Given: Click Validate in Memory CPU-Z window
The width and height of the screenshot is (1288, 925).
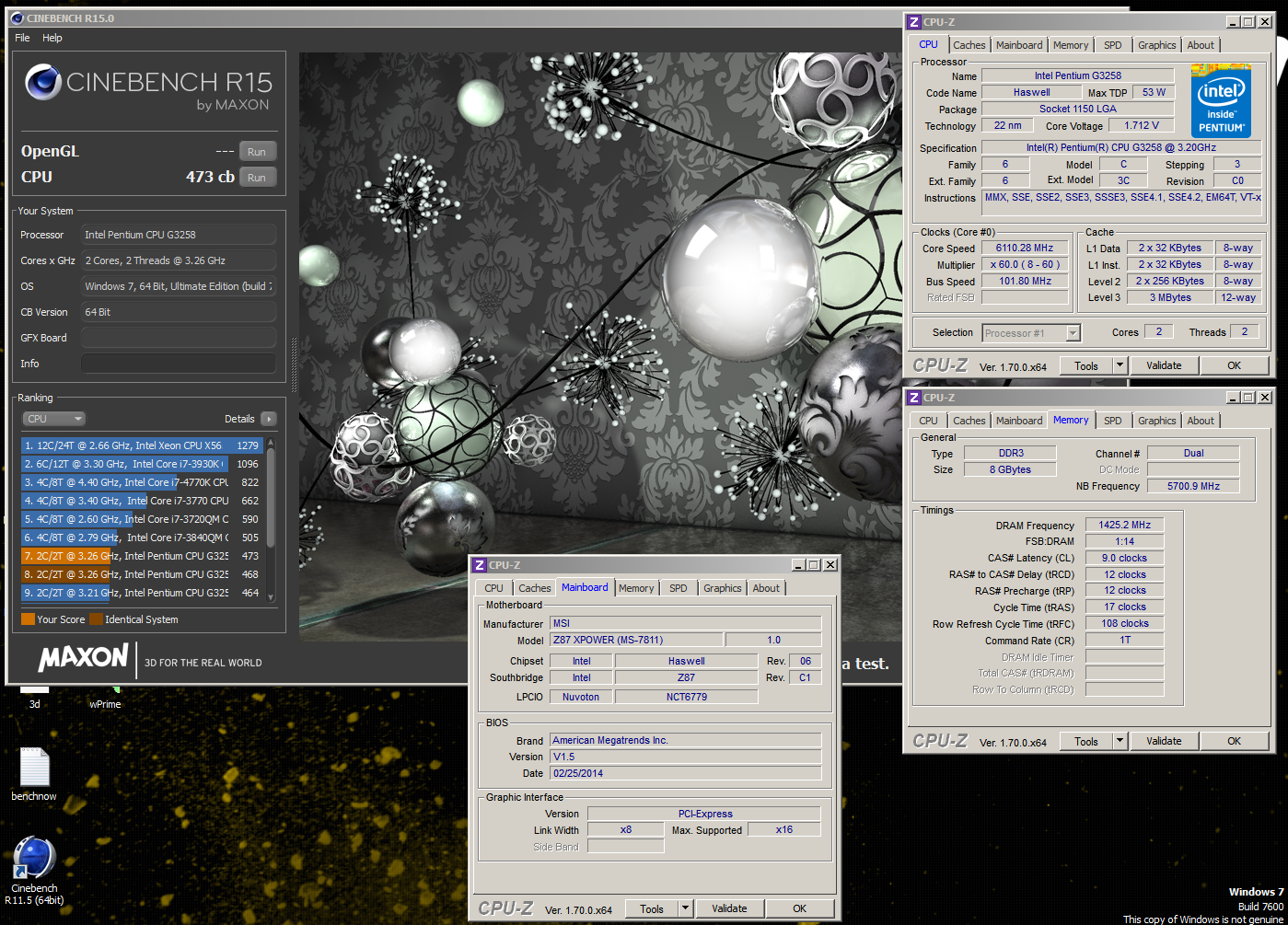Looking at the screenshot, I should tap(1164, 741).
